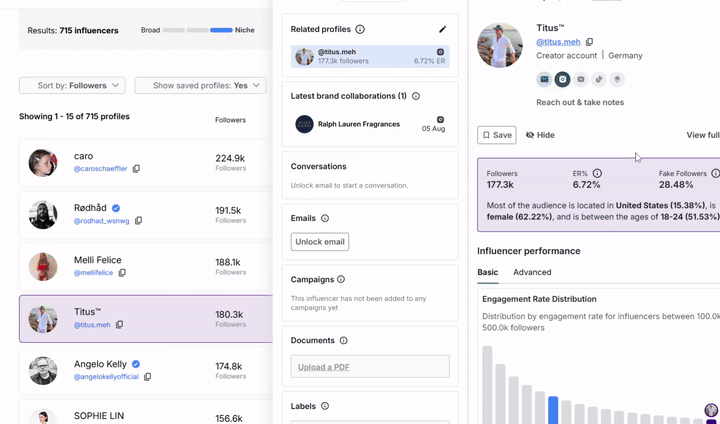Click the SOPHIE LIN influencer name
This screenshot has height=424, width=720.
tap(99, 416)
